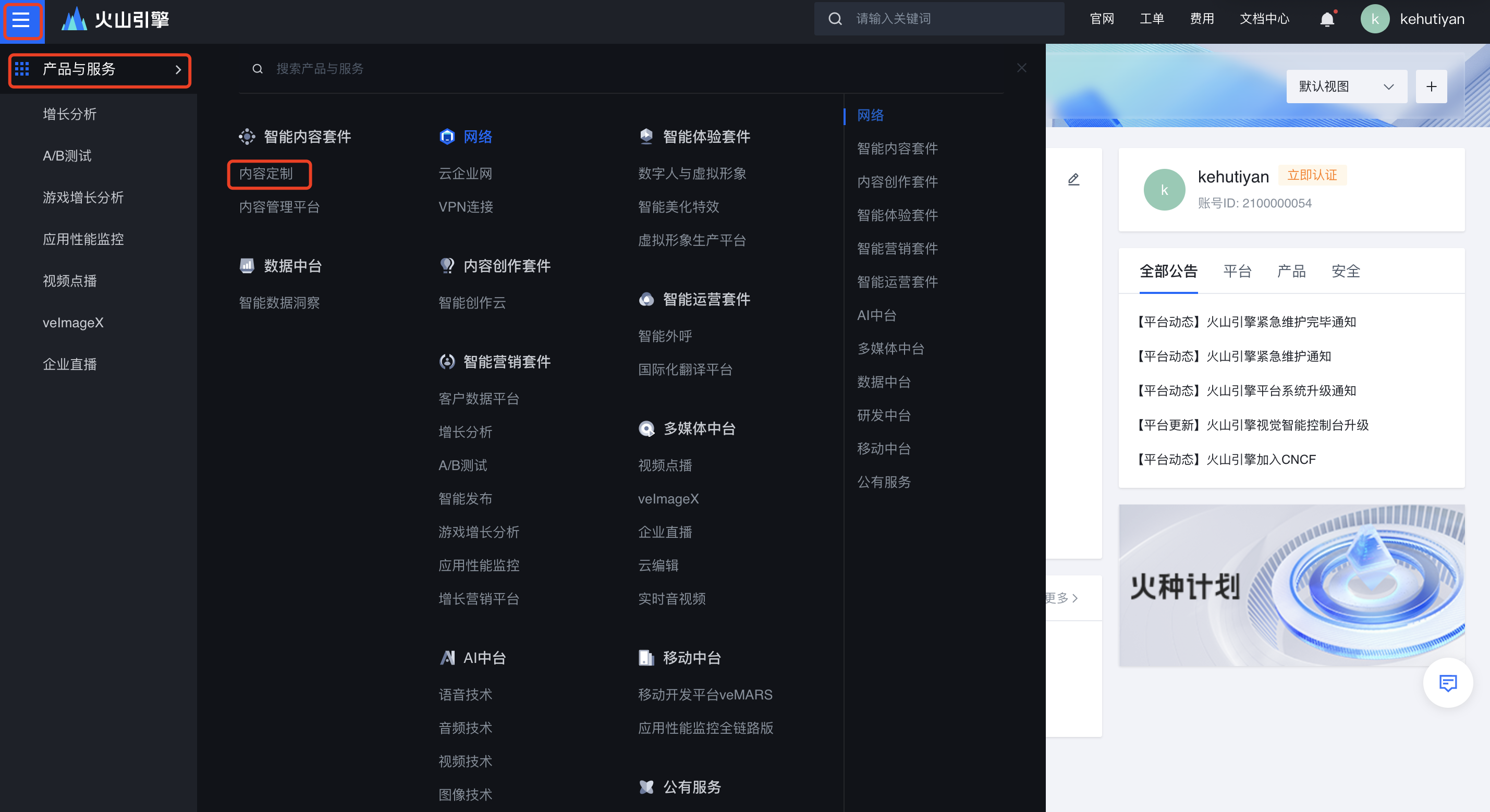Jump to 公有服务 in the right index

click(884, 482)
